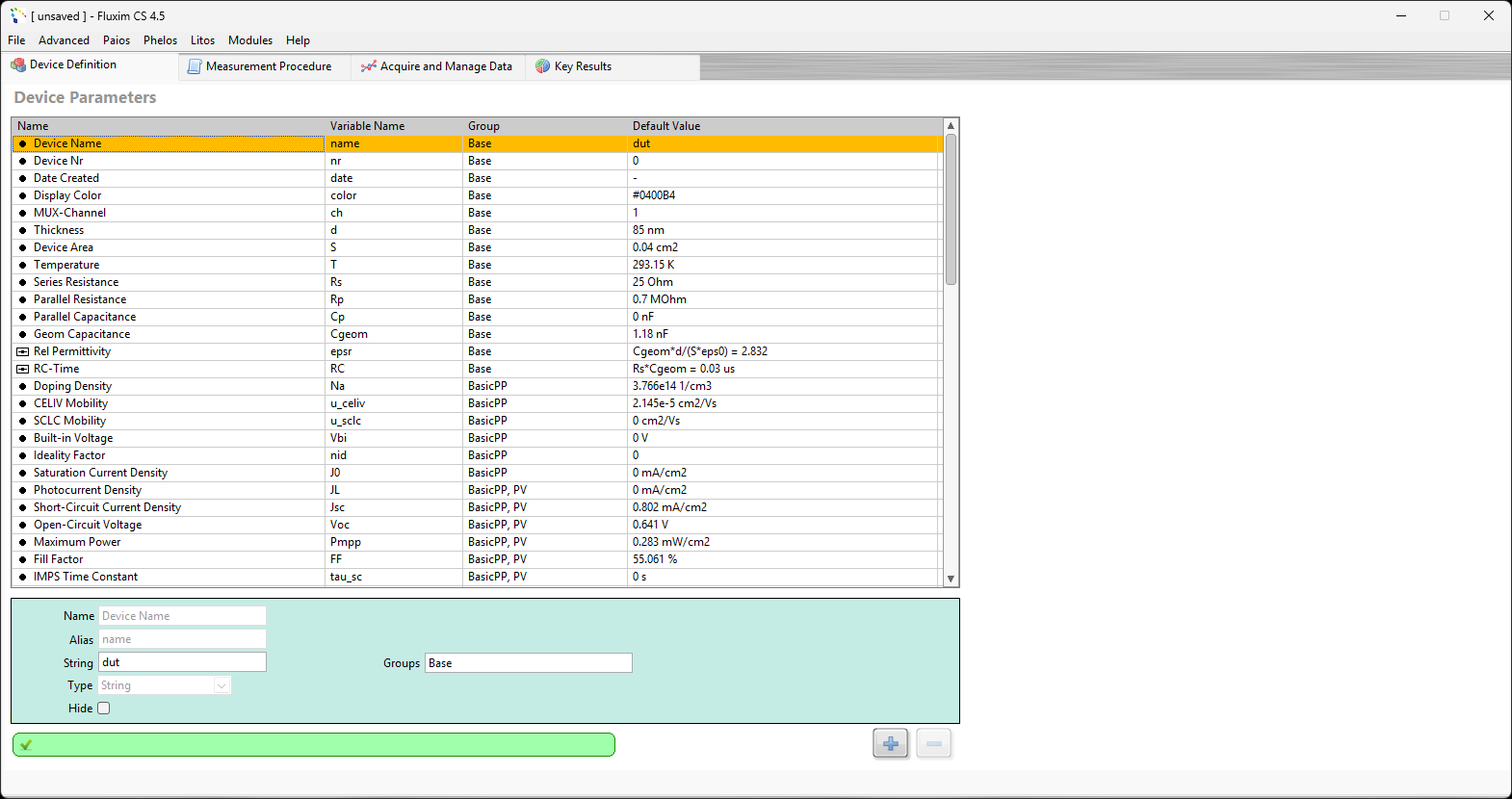
Task: Open the Phelos menu
Action: 160,40
